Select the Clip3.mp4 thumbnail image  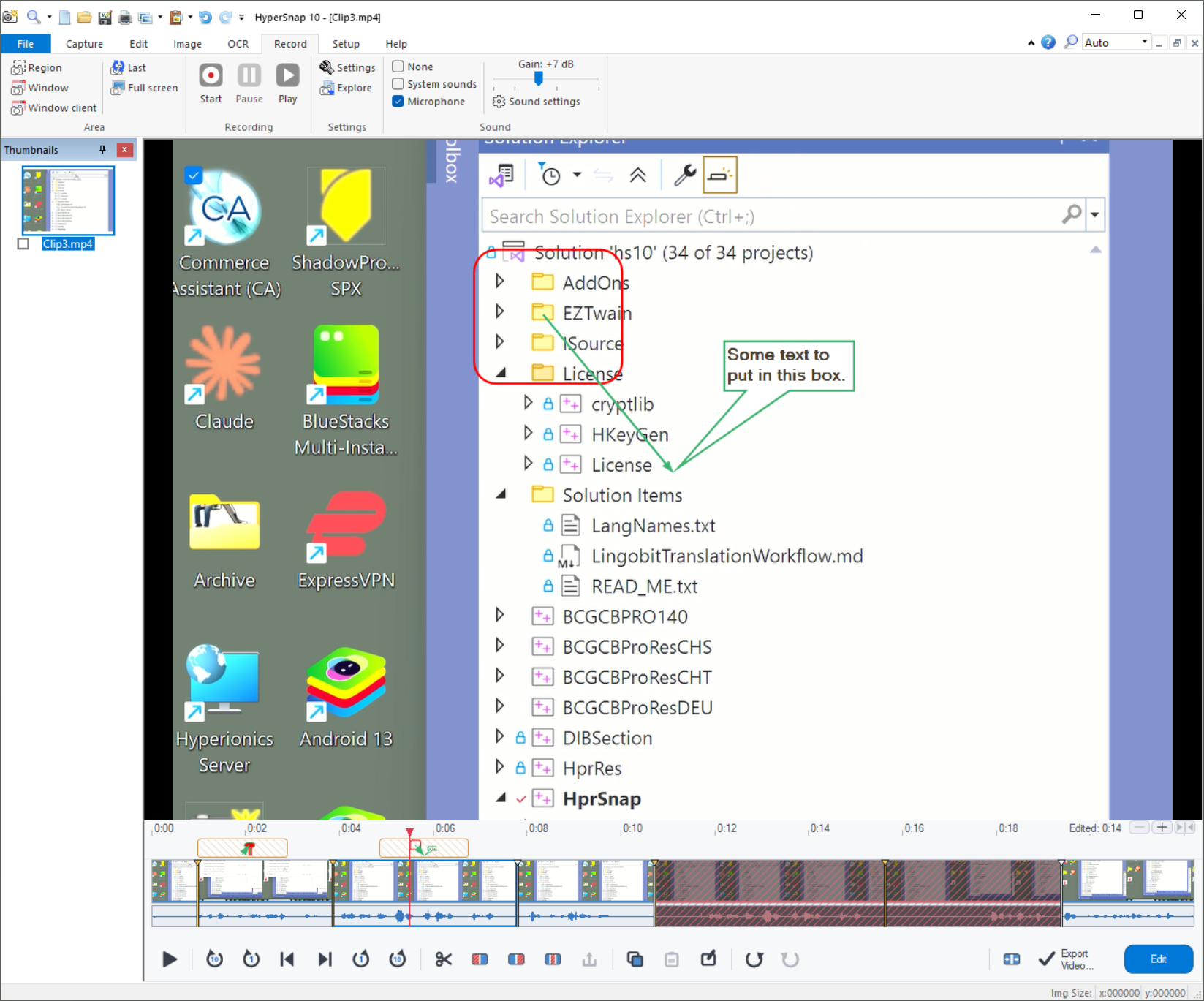(68, 200)
